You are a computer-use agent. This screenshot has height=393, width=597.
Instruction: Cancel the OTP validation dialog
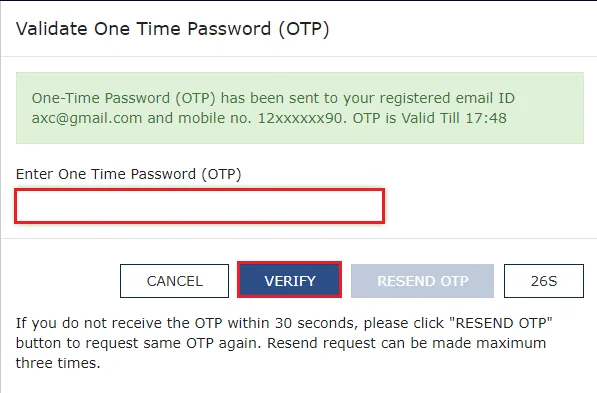click(174, 281)
